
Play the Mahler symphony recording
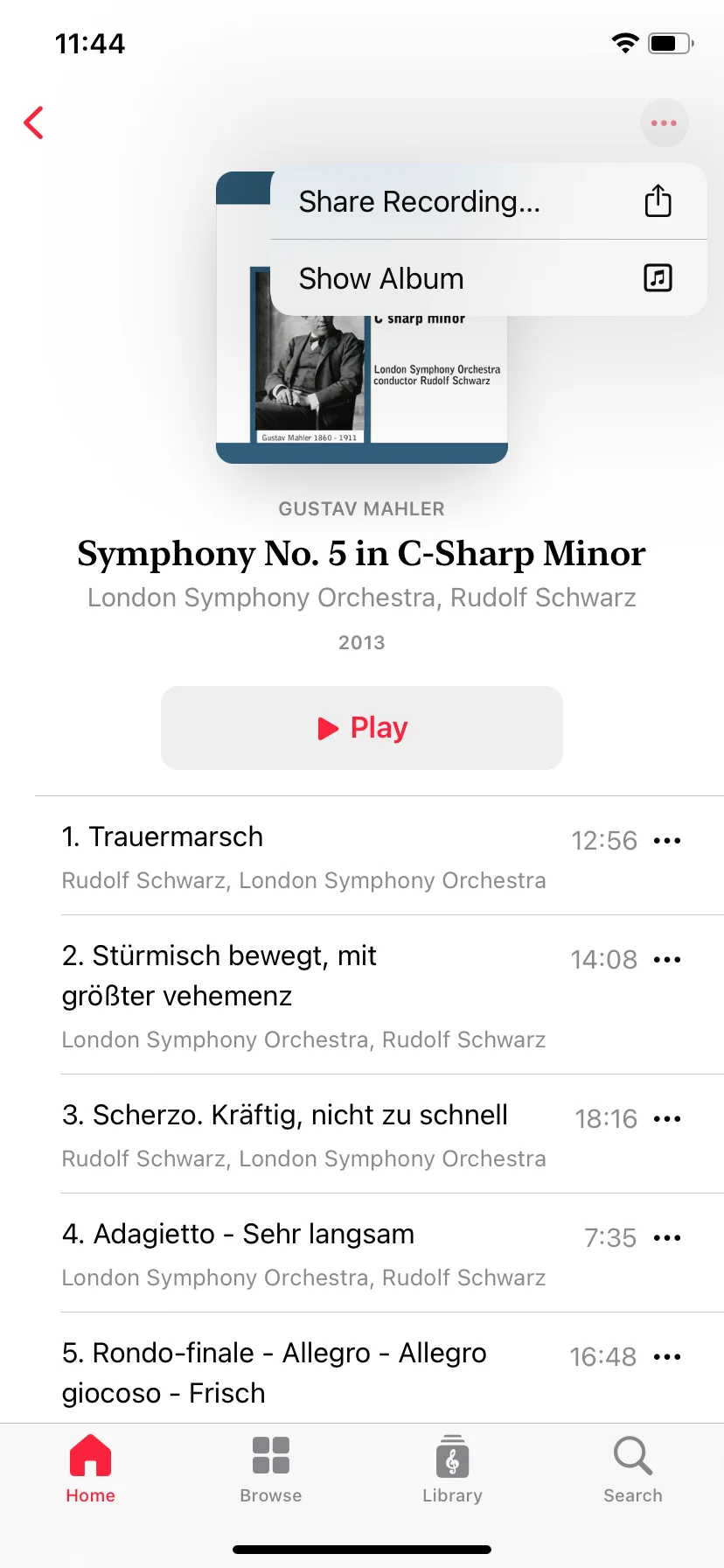tap(362, 728)
